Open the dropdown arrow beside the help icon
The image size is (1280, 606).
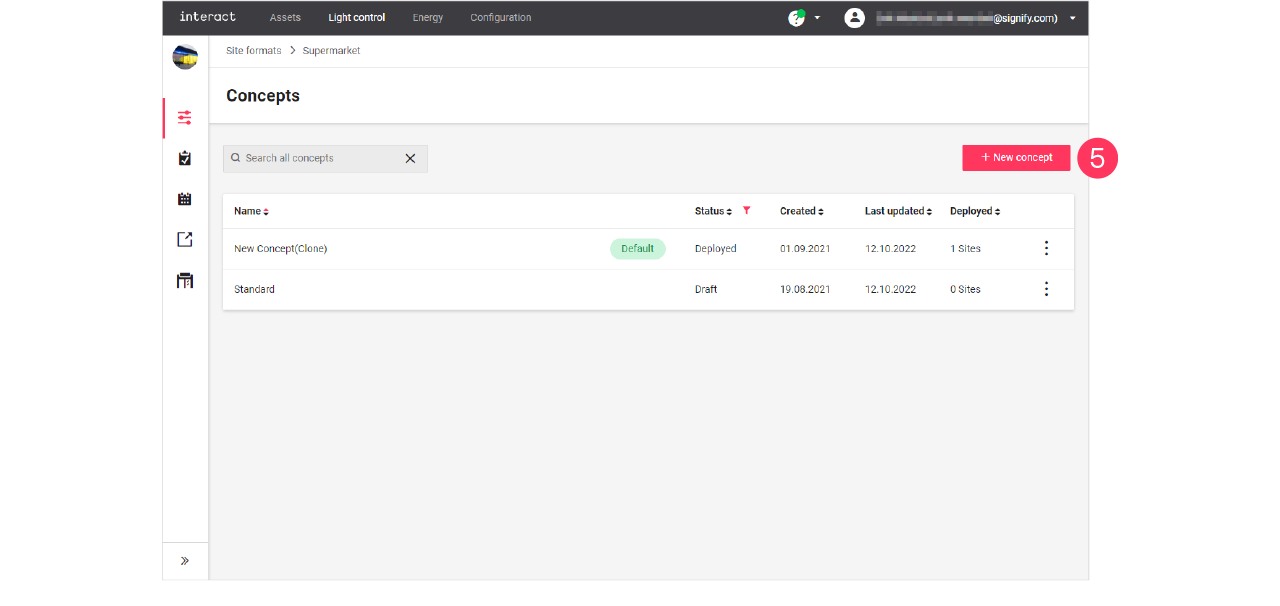(x=815, y=17)
